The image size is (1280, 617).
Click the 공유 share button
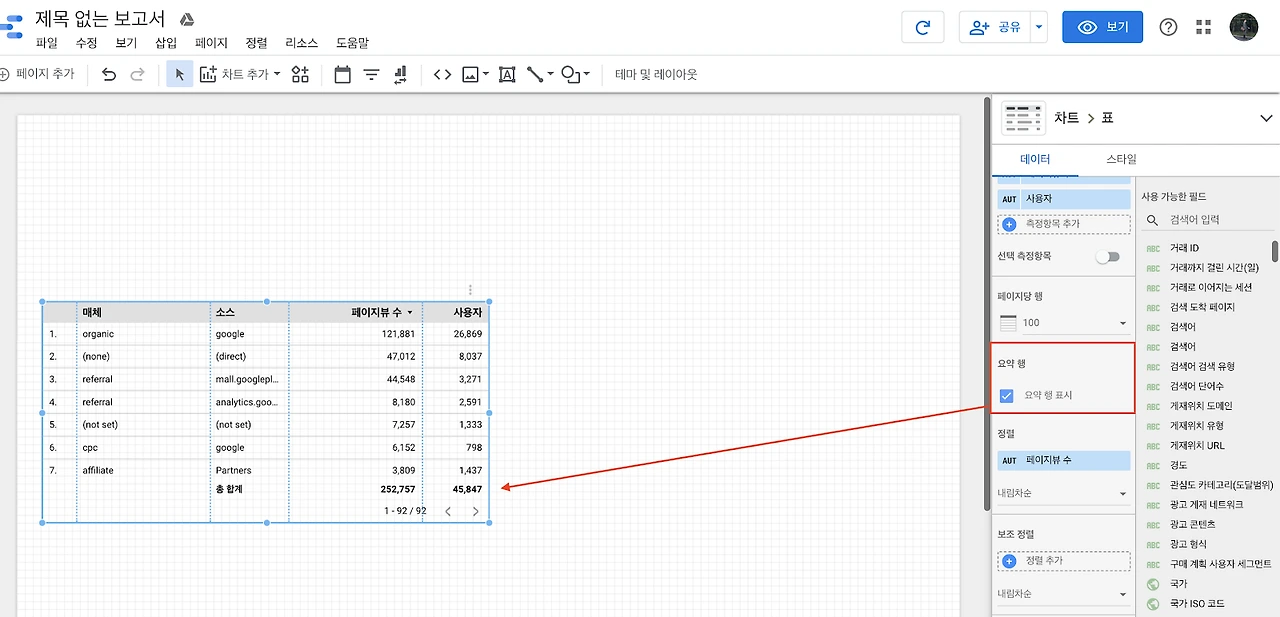coord(995,27)
